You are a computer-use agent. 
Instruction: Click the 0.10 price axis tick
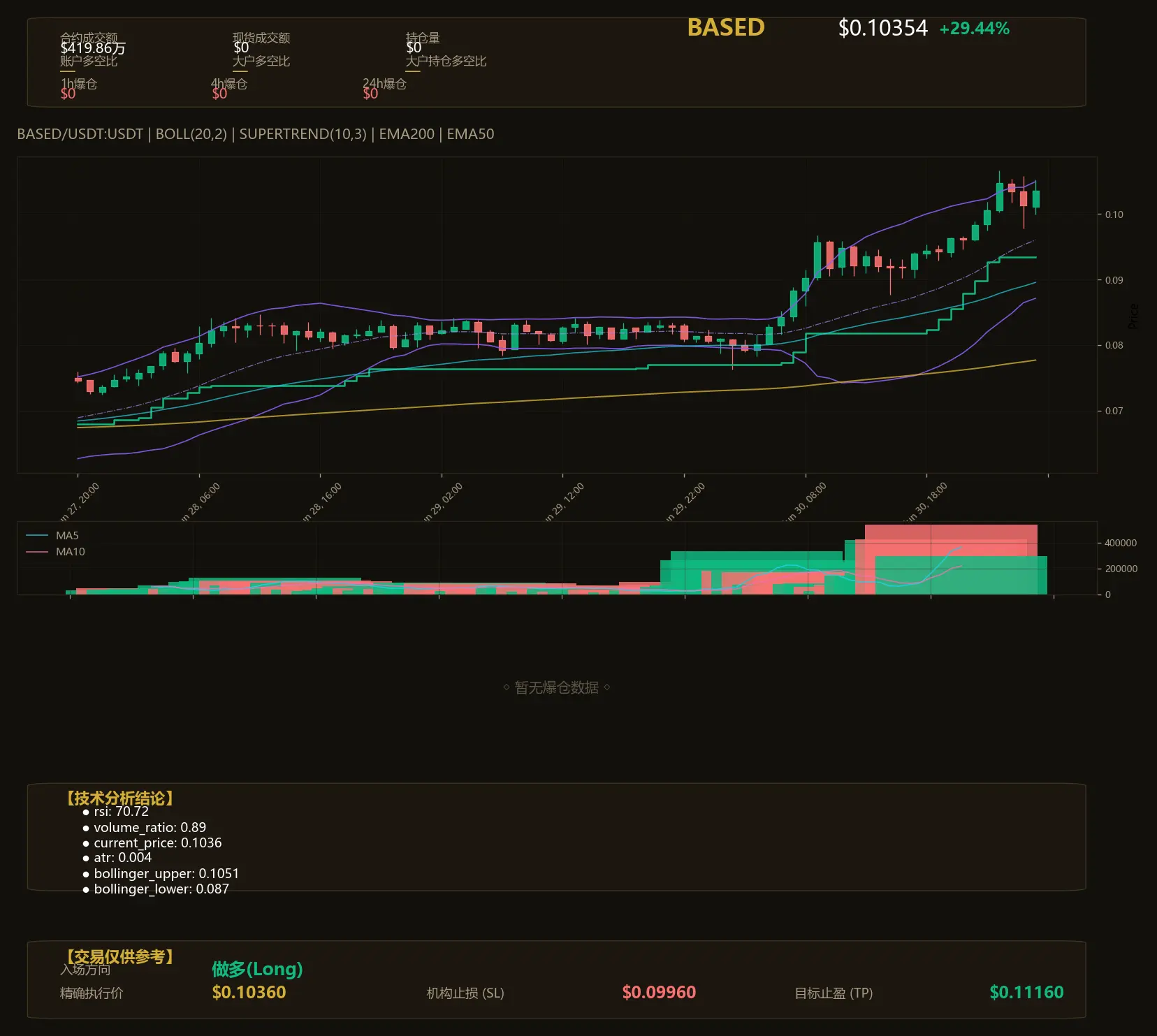[1114, 214]
